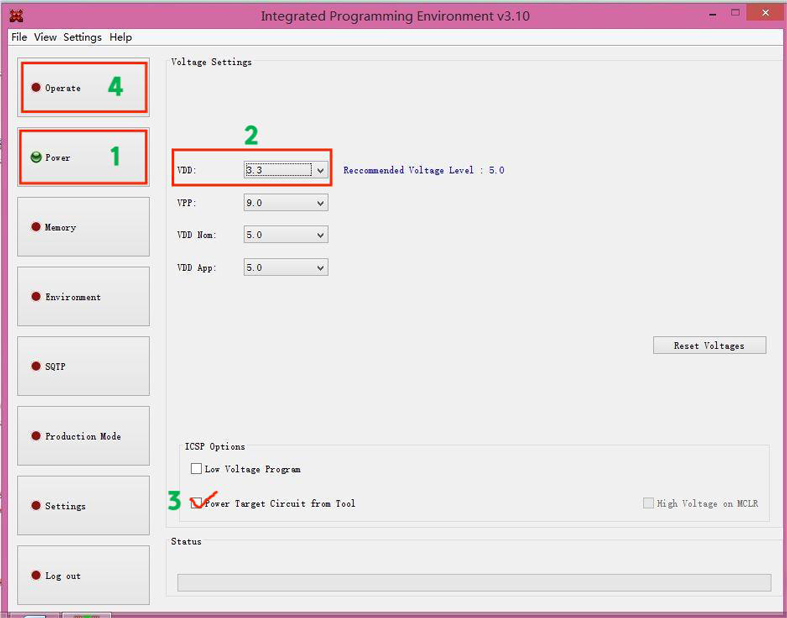The width and height of the screenshot is (787, 618).
Task: Open the Help menu
Action: [120, 37]
